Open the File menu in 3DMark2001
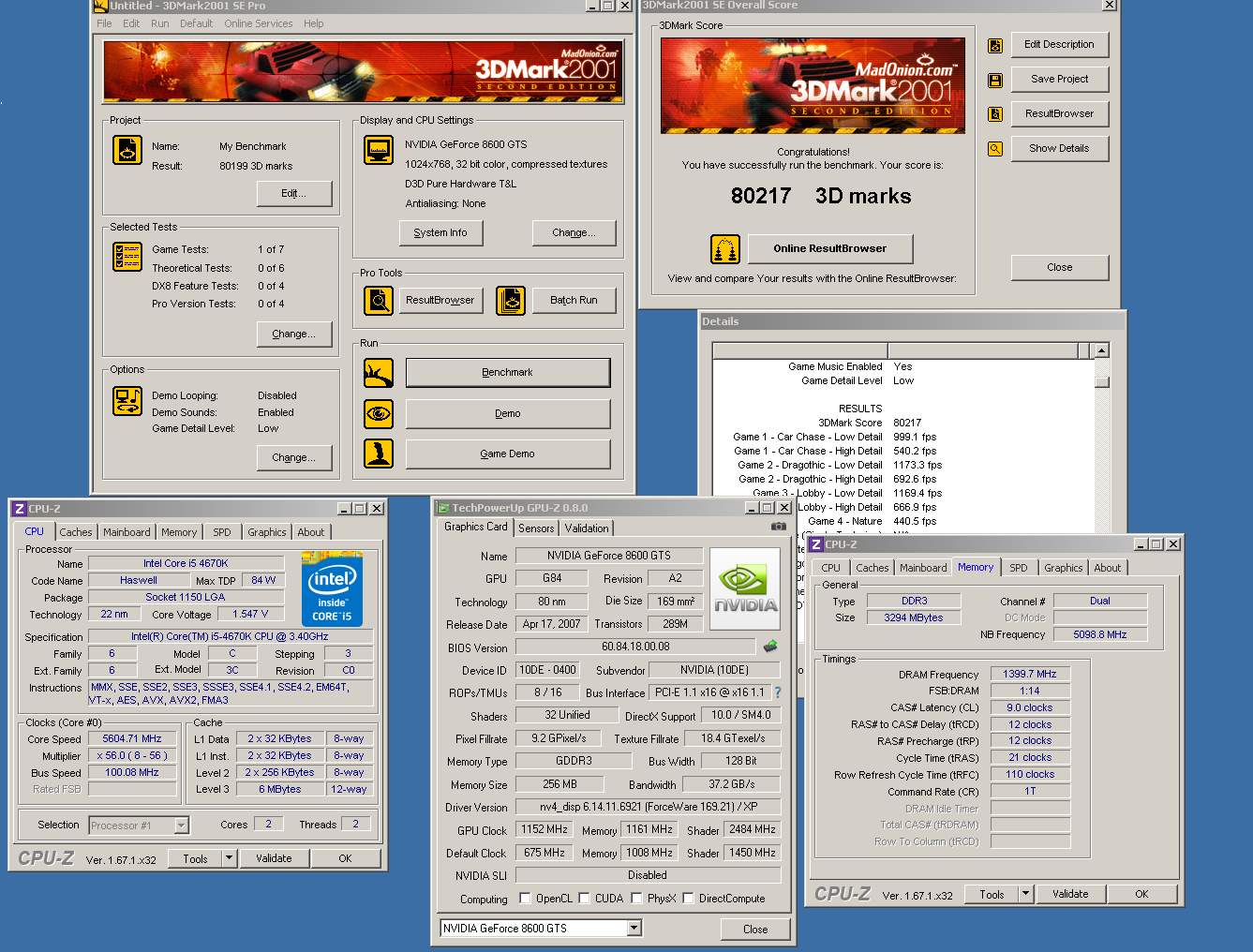 click(x=104, y=23)
